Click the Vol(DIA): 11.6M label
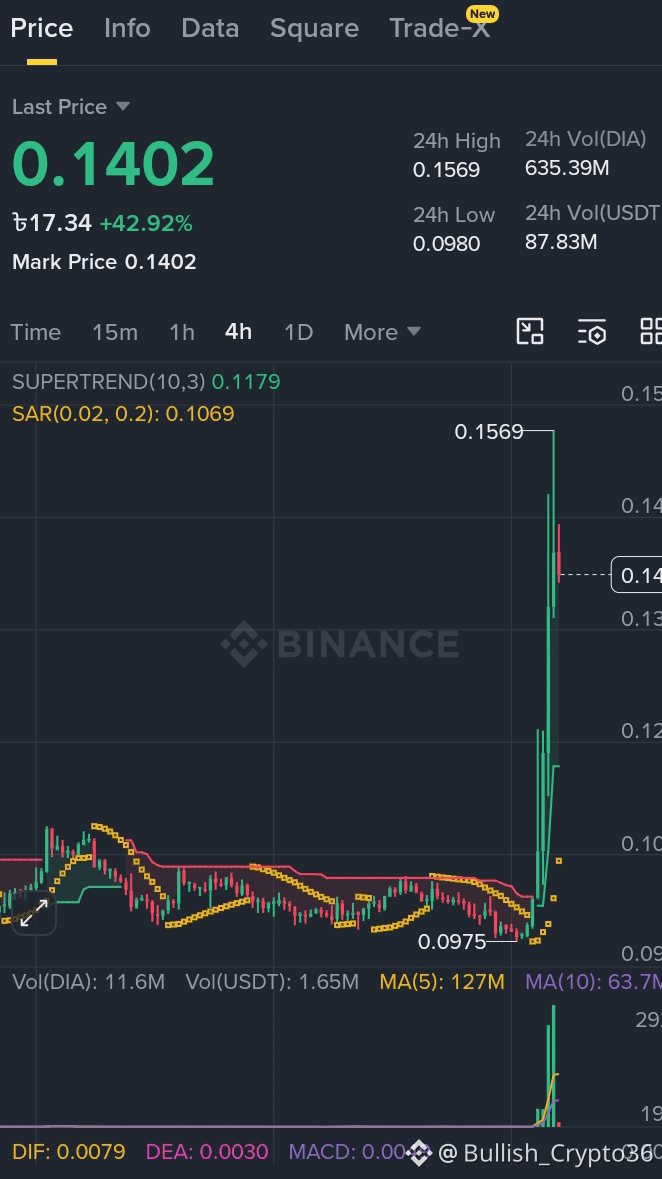The height and width of the screenshot is (1179, 662). (x=88, y=982)
